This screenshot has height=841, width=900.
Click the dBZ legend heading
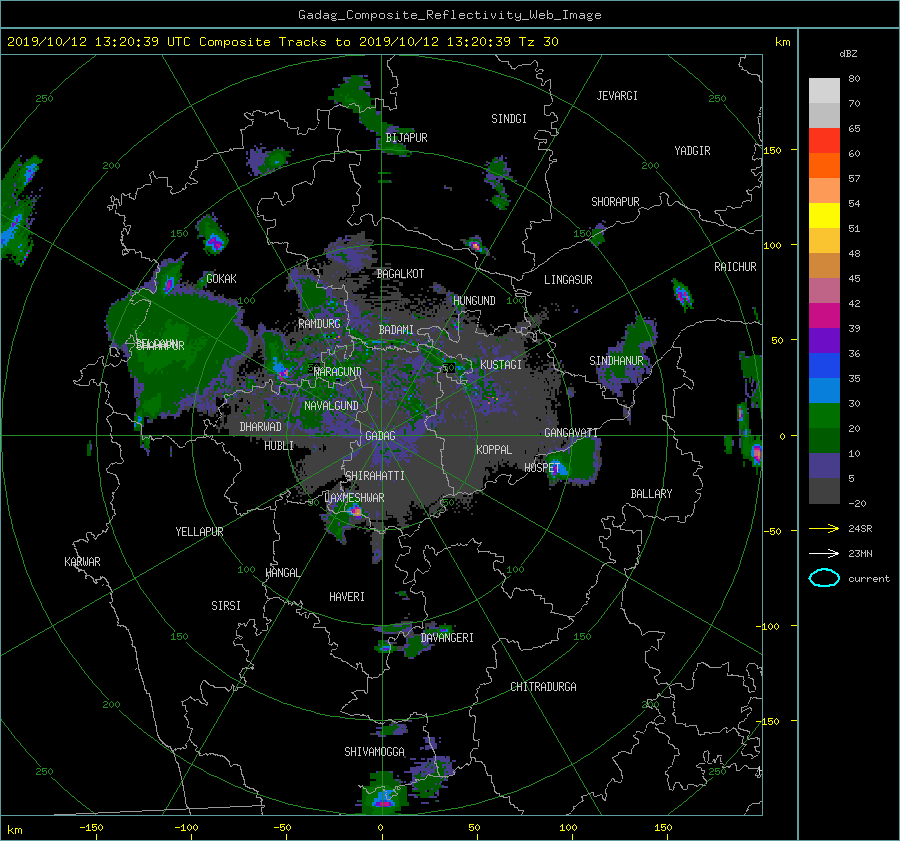click(x=848, y=54)
